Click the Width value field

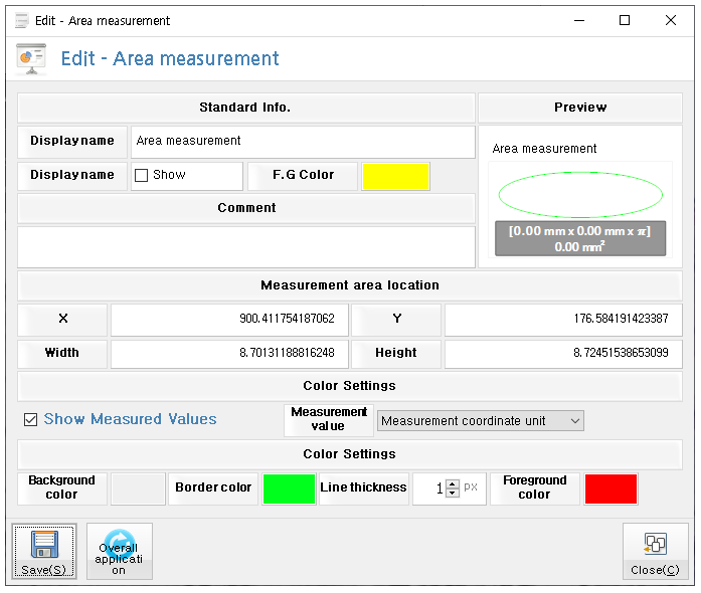coord(229,353)
